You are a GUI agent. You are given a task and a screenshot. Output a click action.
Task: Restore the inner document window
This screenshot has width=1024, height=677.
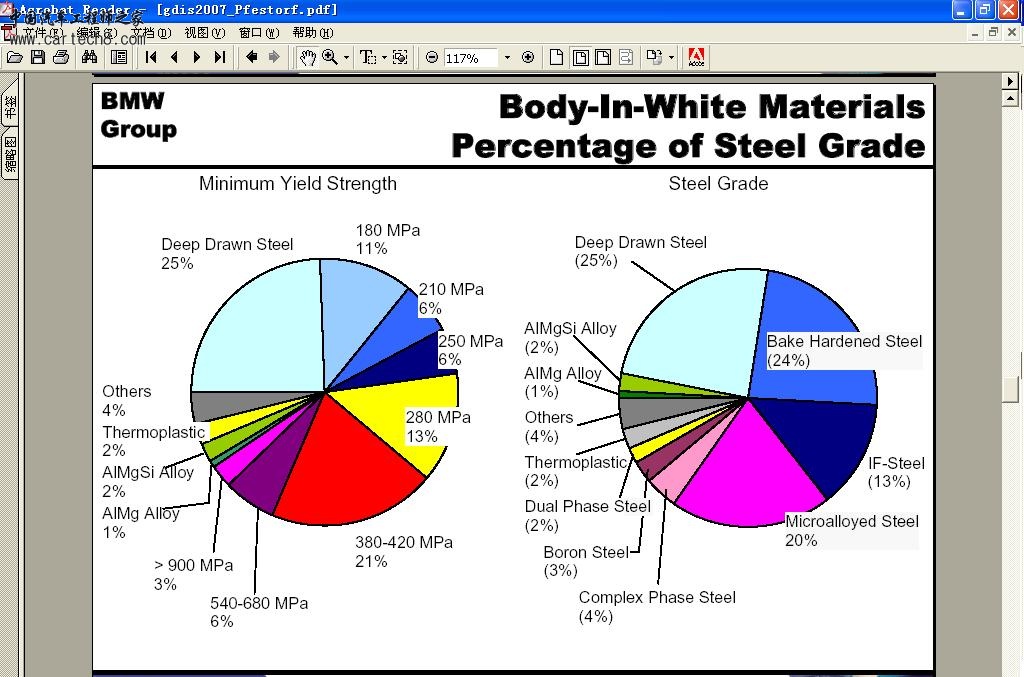993,32
